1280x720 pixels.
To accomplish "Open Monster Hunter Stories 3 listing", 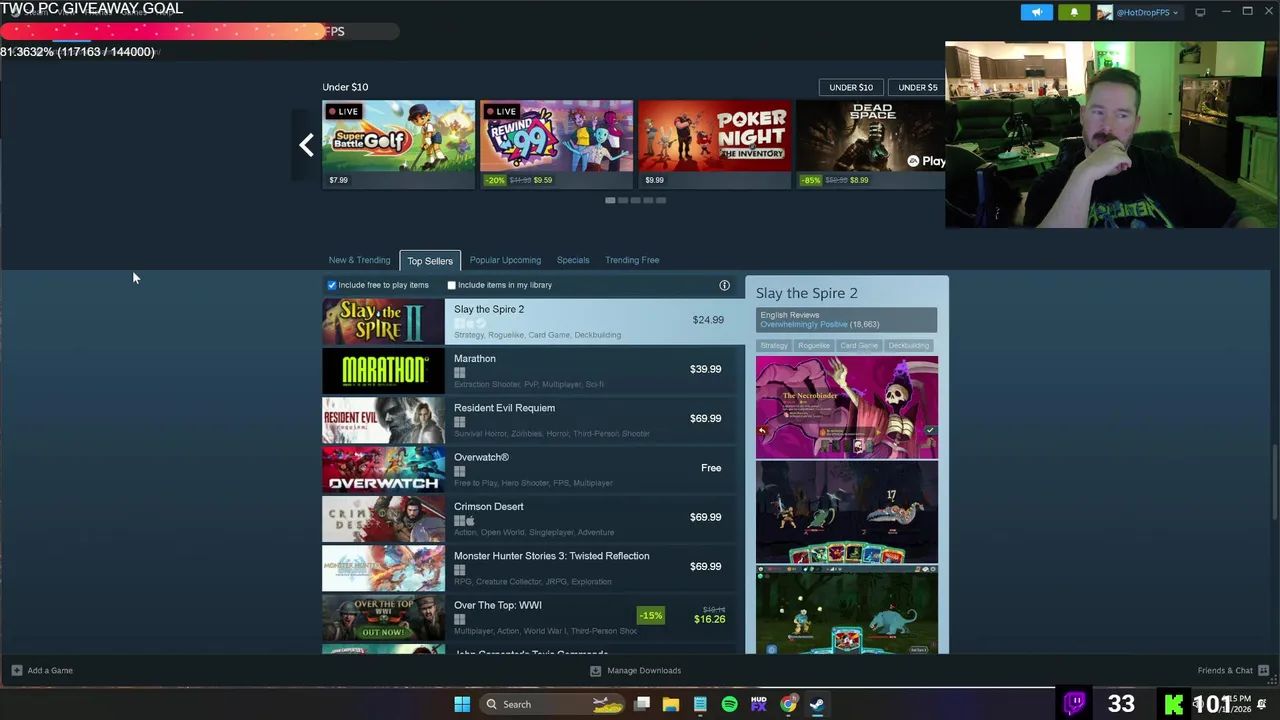I will click(x=532, y=567).
